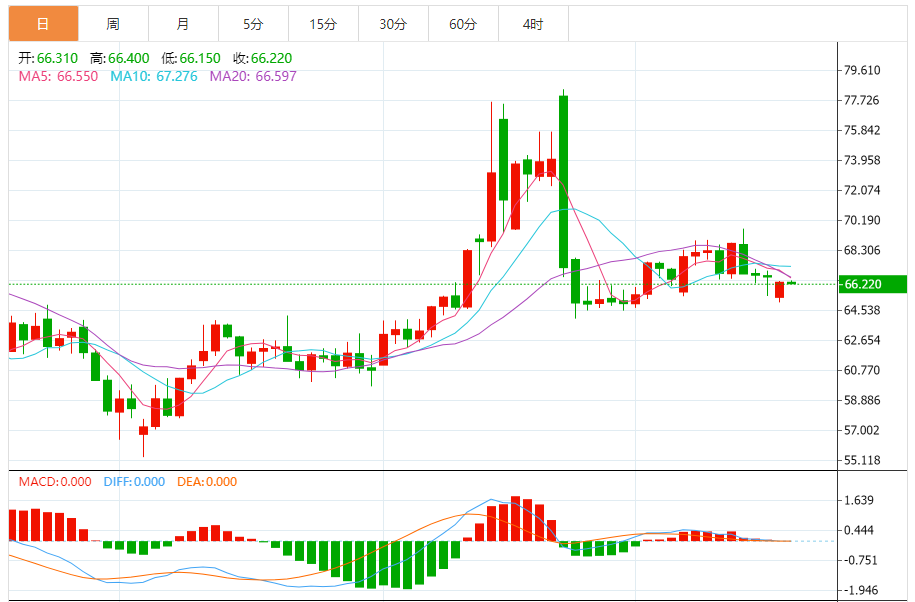Screen dimensions: 915x602
Task: Click the current price tag 66.220
Action: (873, 284)
